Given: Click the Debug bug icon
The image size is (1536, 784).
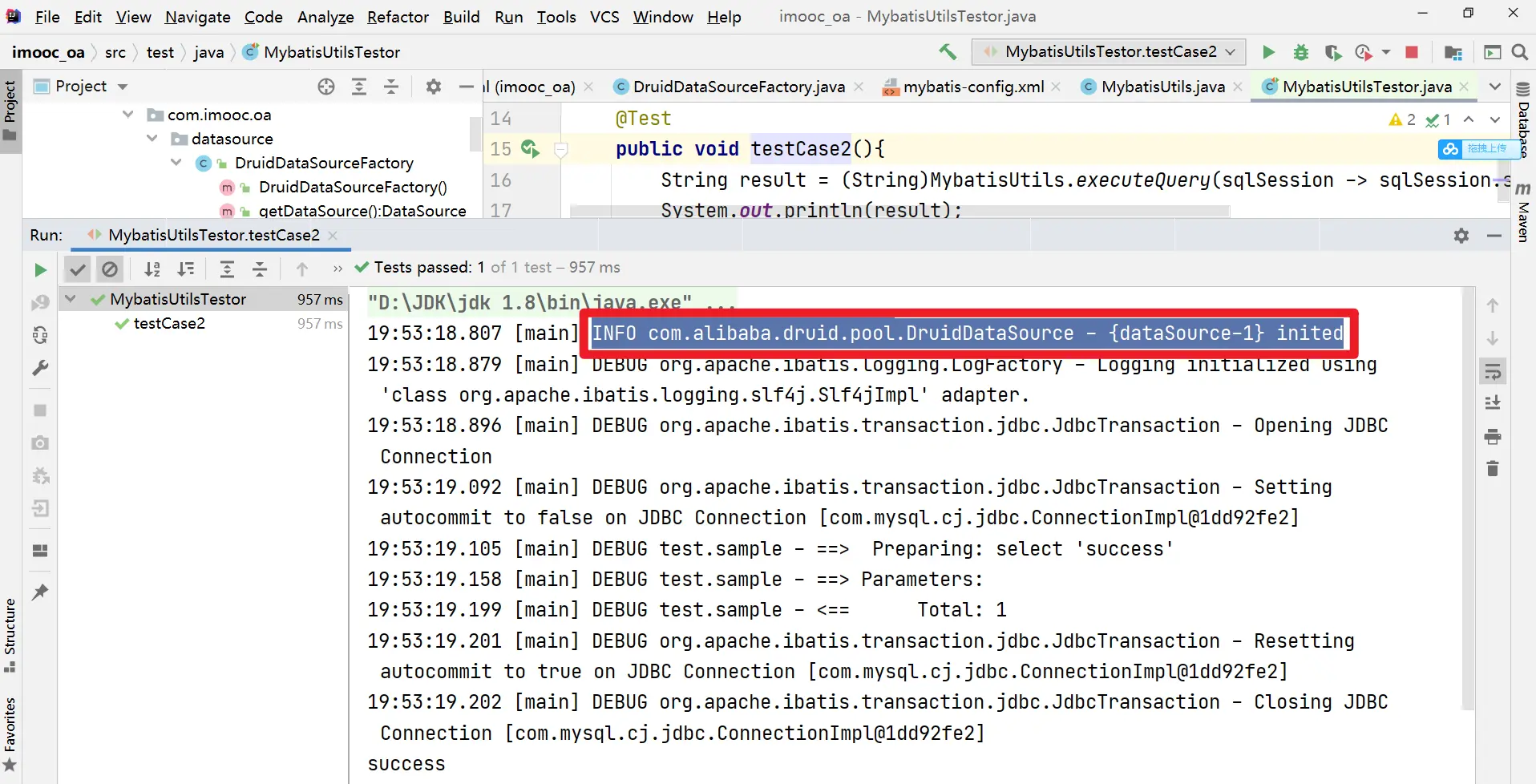Looking at the screenshot, I should [1300, 52].
